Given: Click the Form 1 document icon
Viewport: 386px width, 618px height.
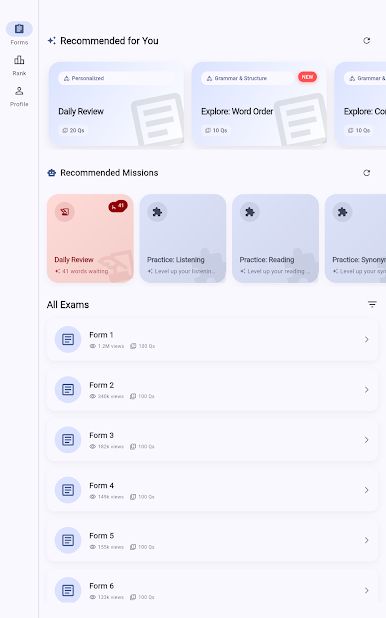Looking at the screenshot, I should click(x=68, y=339).
